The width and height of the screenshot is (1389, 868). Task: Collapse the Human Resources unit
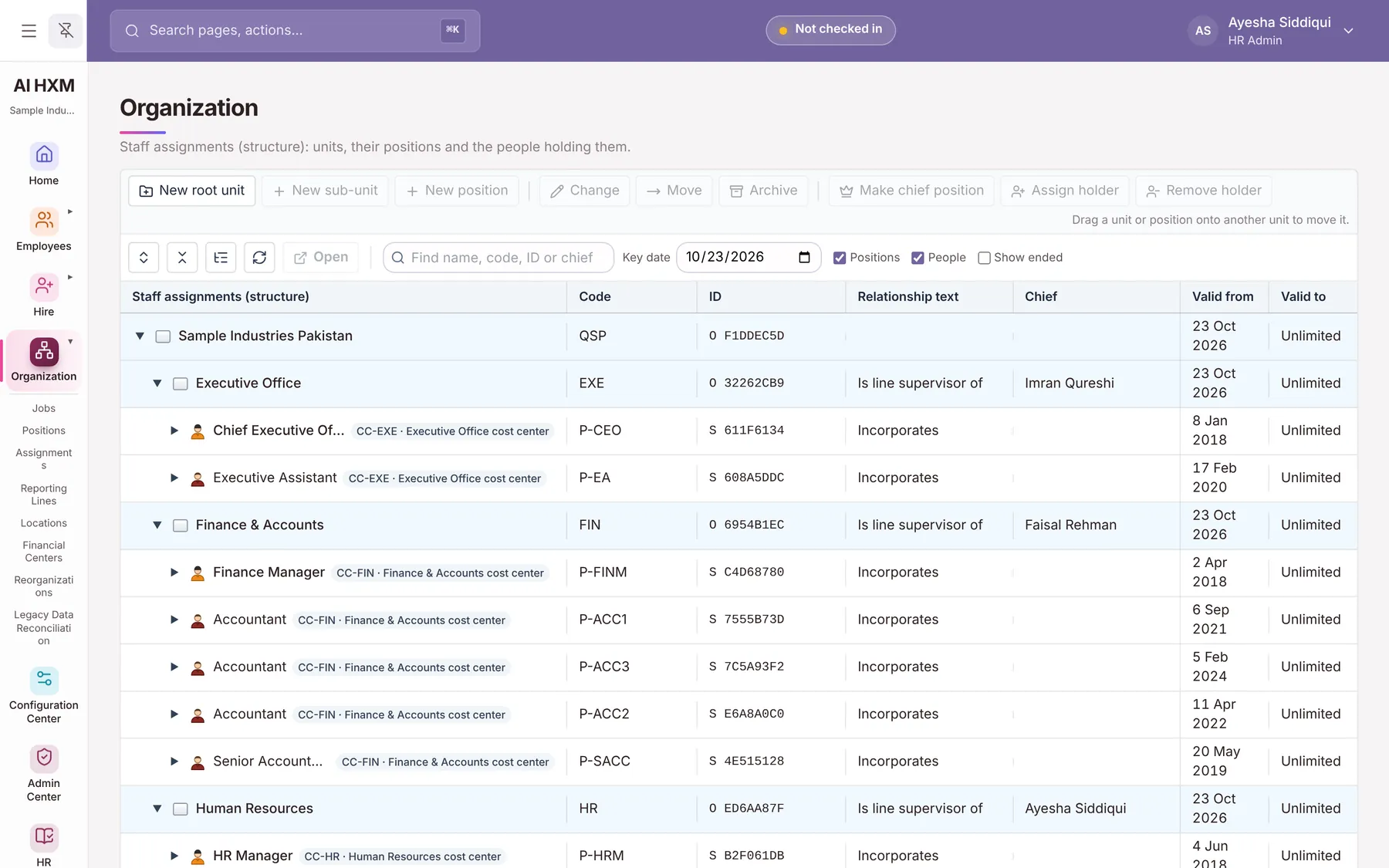pos(157,809)
